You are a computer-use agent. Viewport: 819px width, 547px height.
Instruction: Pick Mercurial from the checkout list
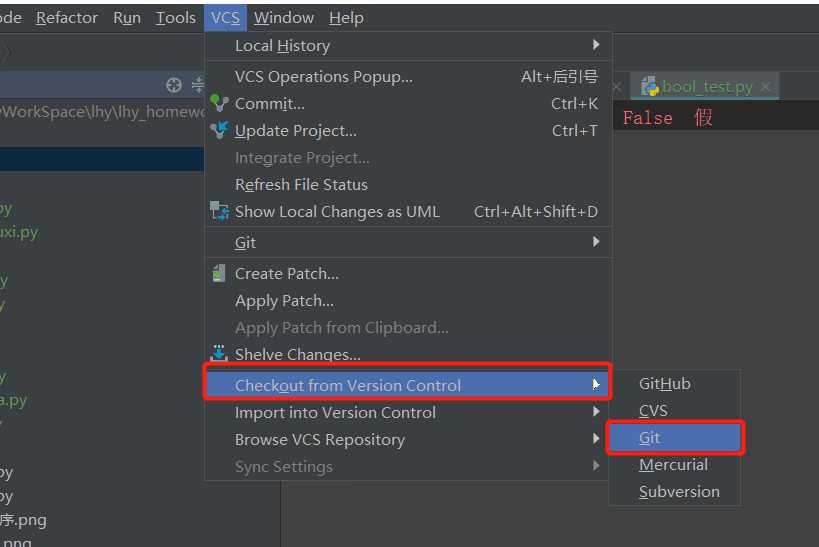[673, 465]
